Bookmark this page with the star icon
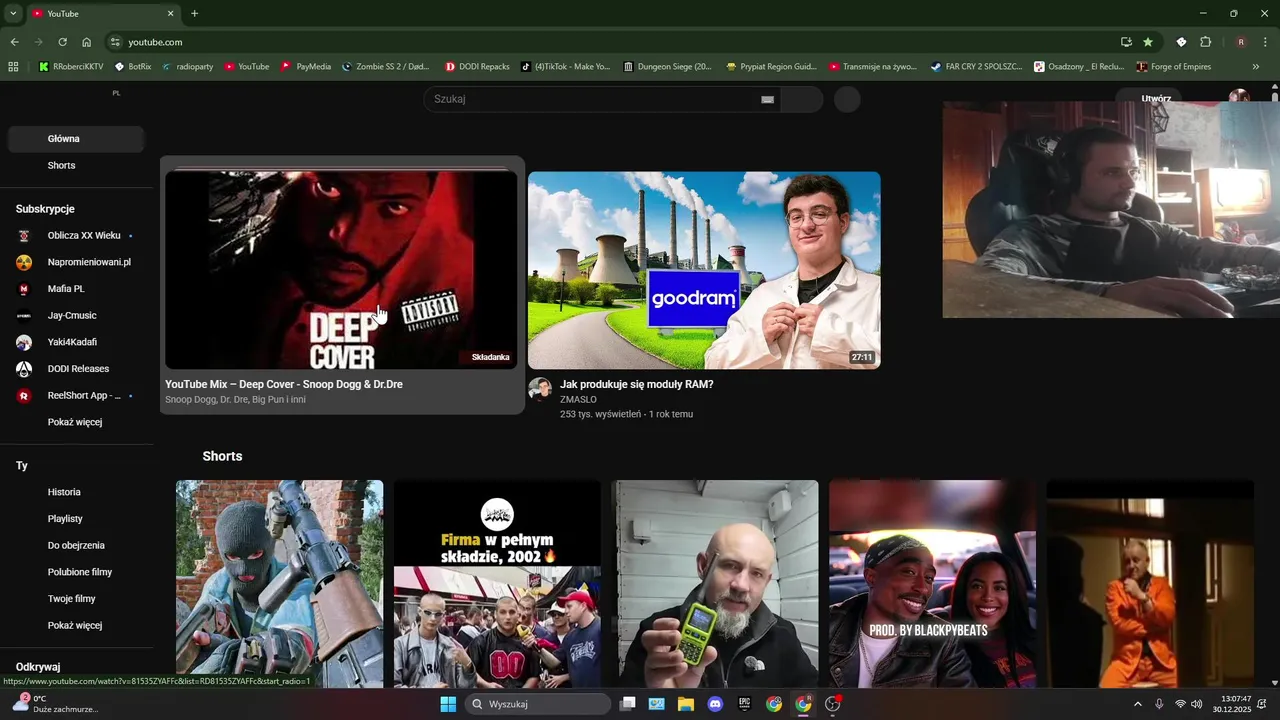 coord(1148,42)
